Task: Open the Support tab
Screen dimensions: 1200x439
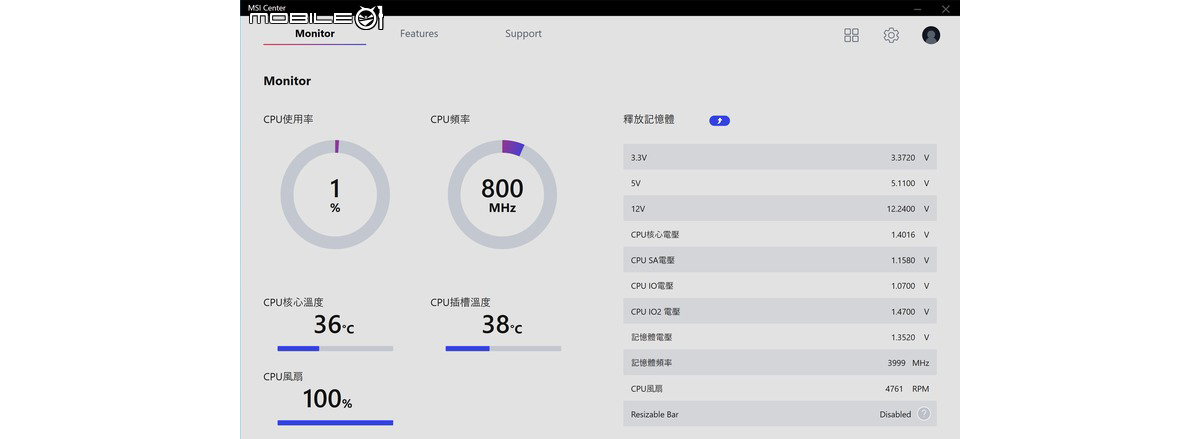Action: 523,34
